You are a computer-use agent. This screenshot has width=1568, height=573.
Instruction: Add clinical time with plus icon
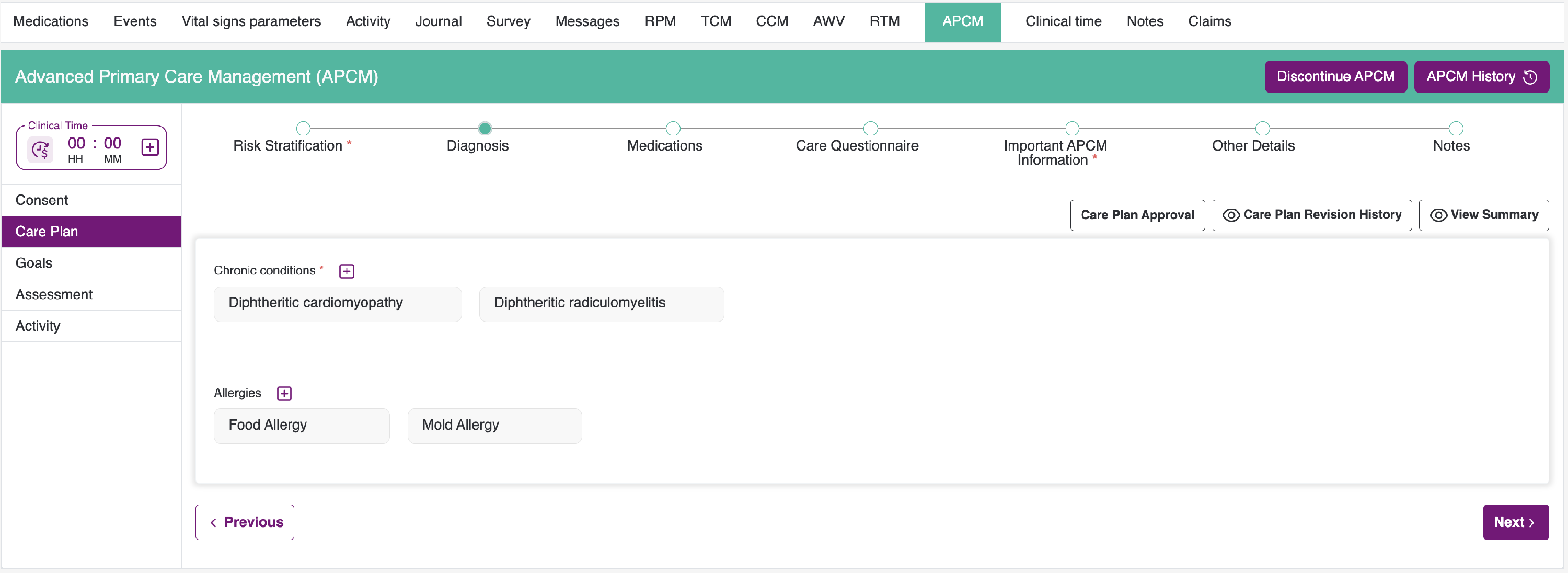coord(149,147)
